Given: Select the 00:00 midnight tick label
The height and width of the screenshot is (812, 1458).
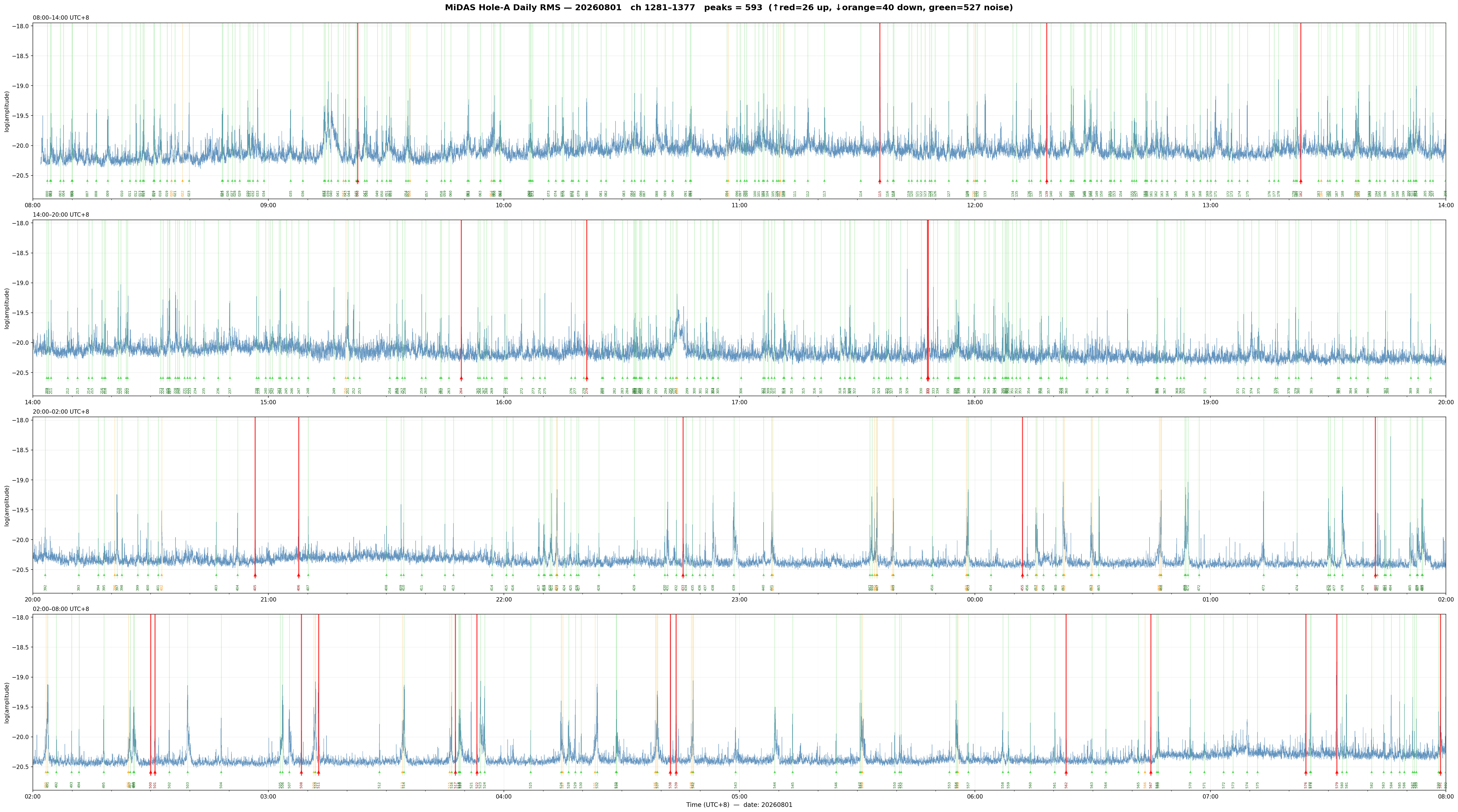Looking at the screenshot, I should (975, 599).
